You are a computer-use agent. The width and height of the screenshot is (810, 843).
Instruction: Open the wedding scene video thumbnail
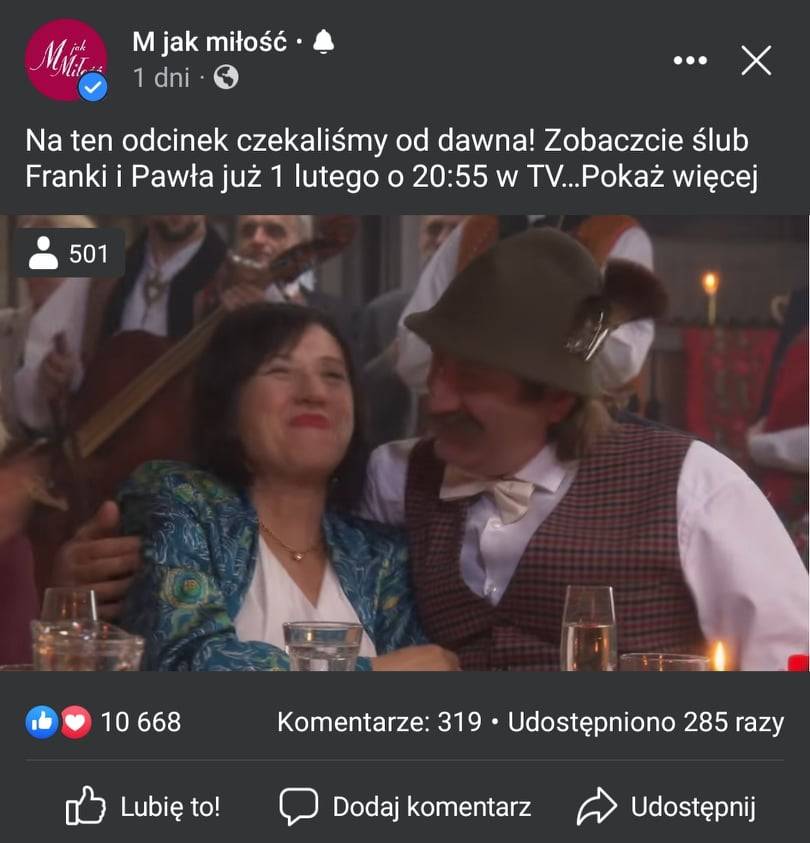pos(405,442)
